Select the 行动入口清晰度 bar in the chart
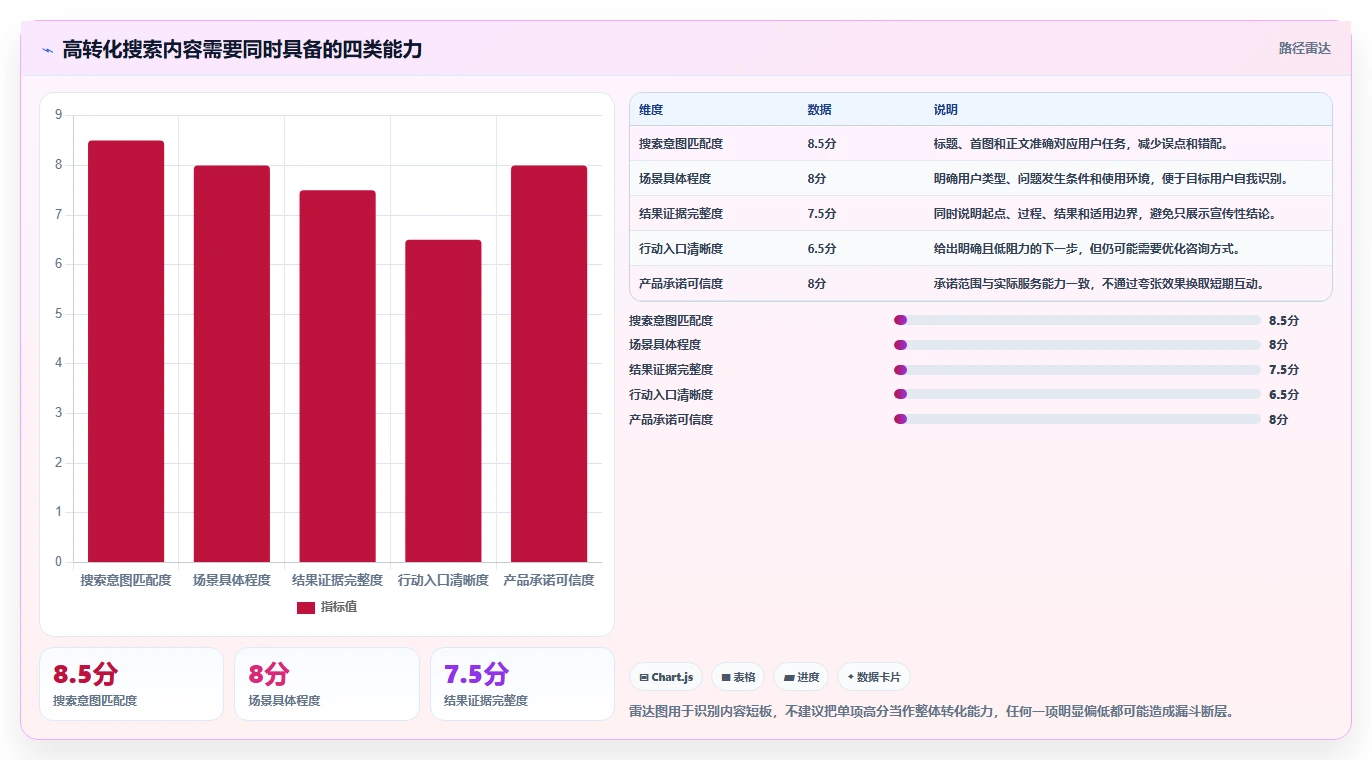Screen dimensions: 1372x760 tap(443, 401)
